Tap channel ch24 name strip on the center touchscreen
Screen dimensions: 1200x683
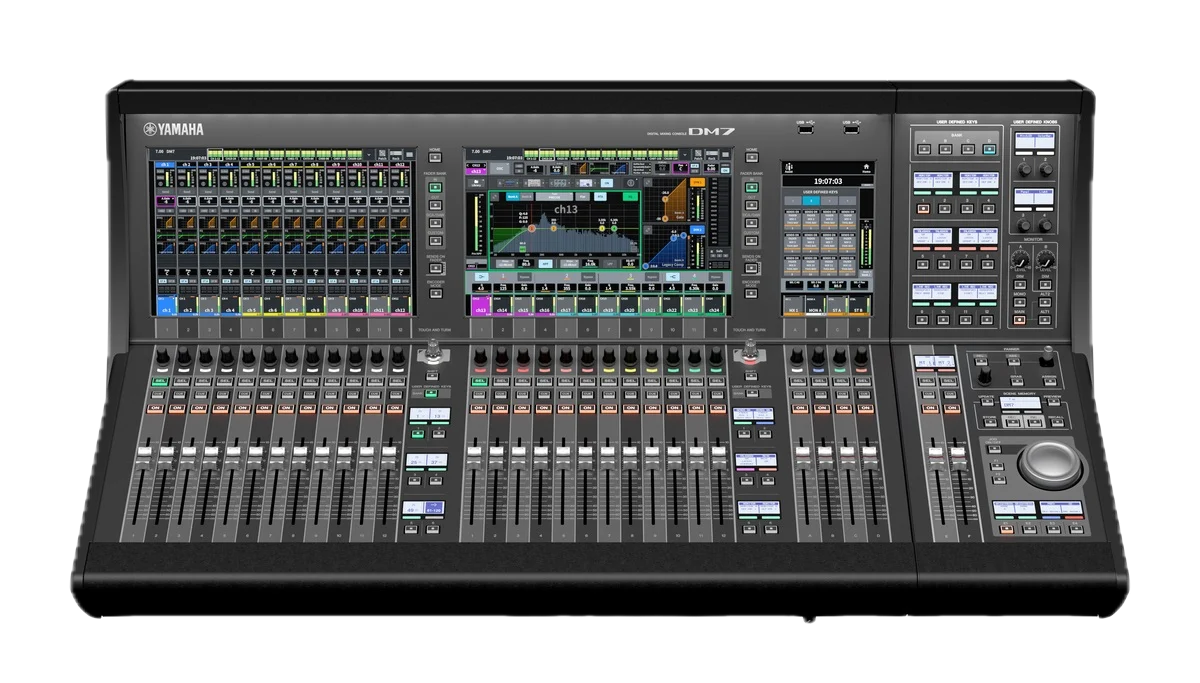click(714, 309)
